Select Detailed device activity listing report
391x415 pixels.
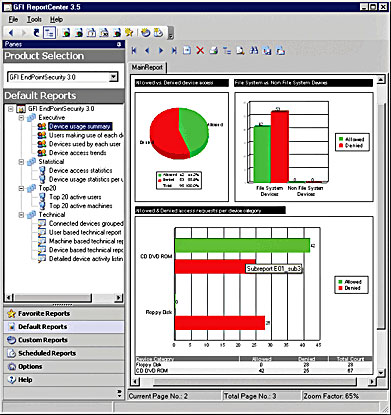click(86, 259)
